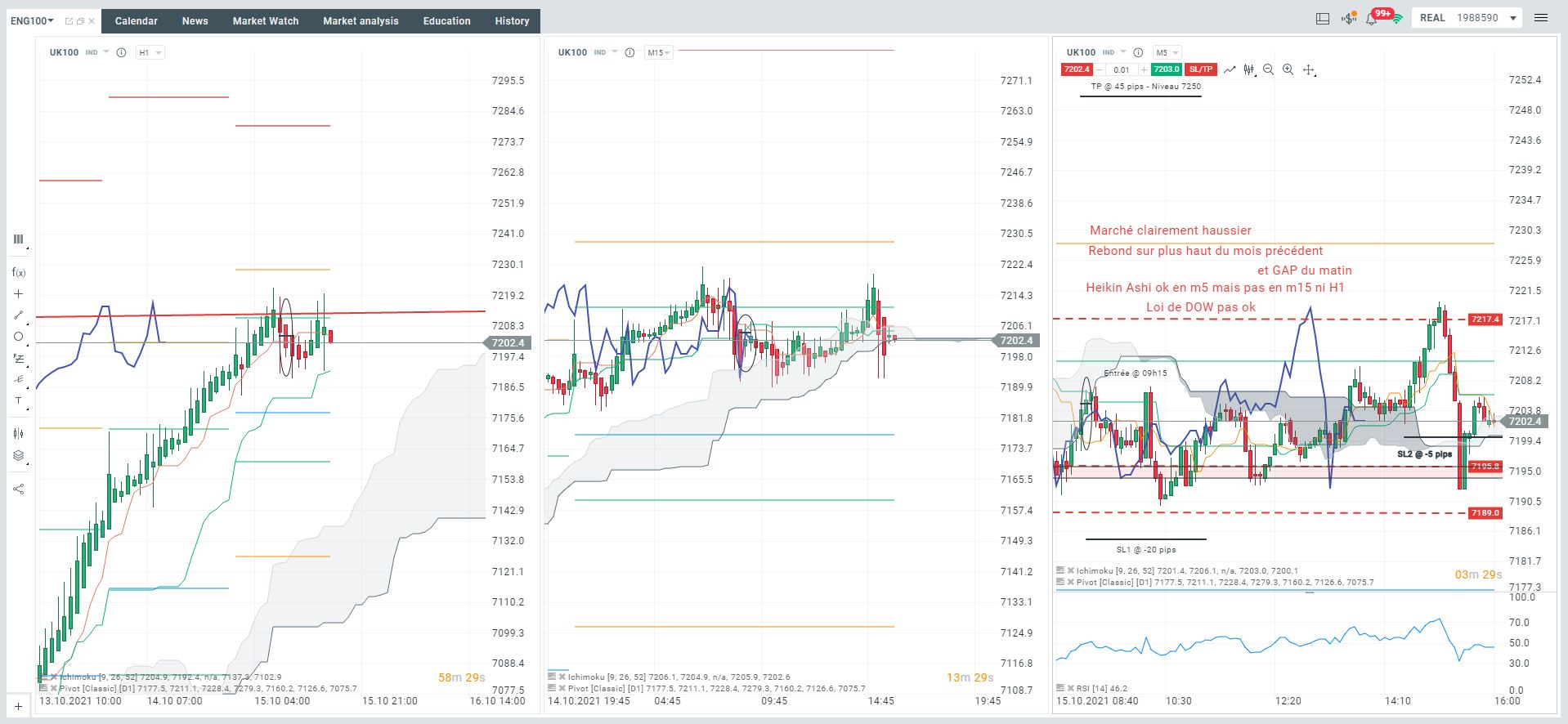Open the Market analysis tab

pos(361,21)
